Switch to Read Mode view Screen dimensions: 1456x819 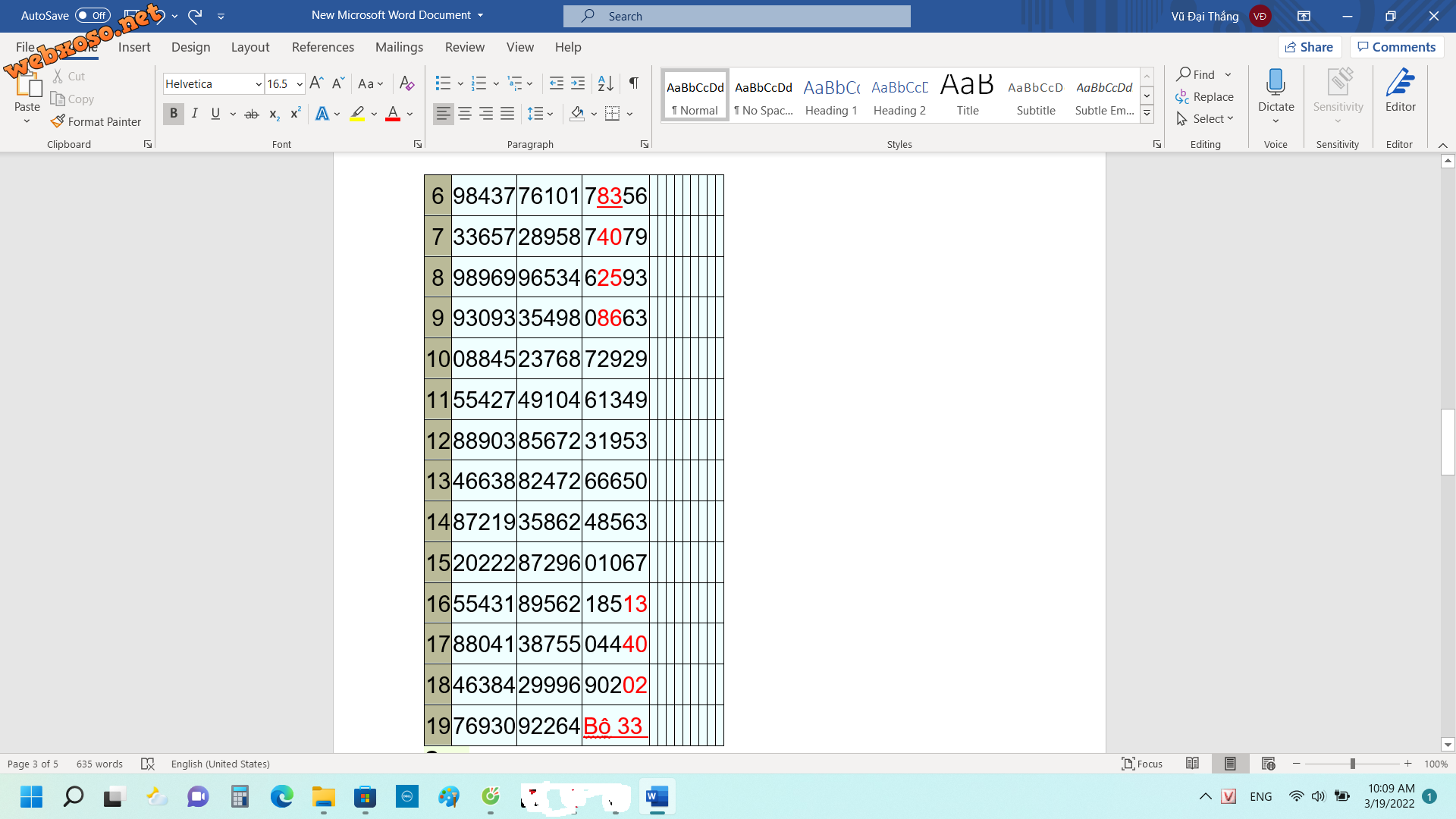(1192, 764)
